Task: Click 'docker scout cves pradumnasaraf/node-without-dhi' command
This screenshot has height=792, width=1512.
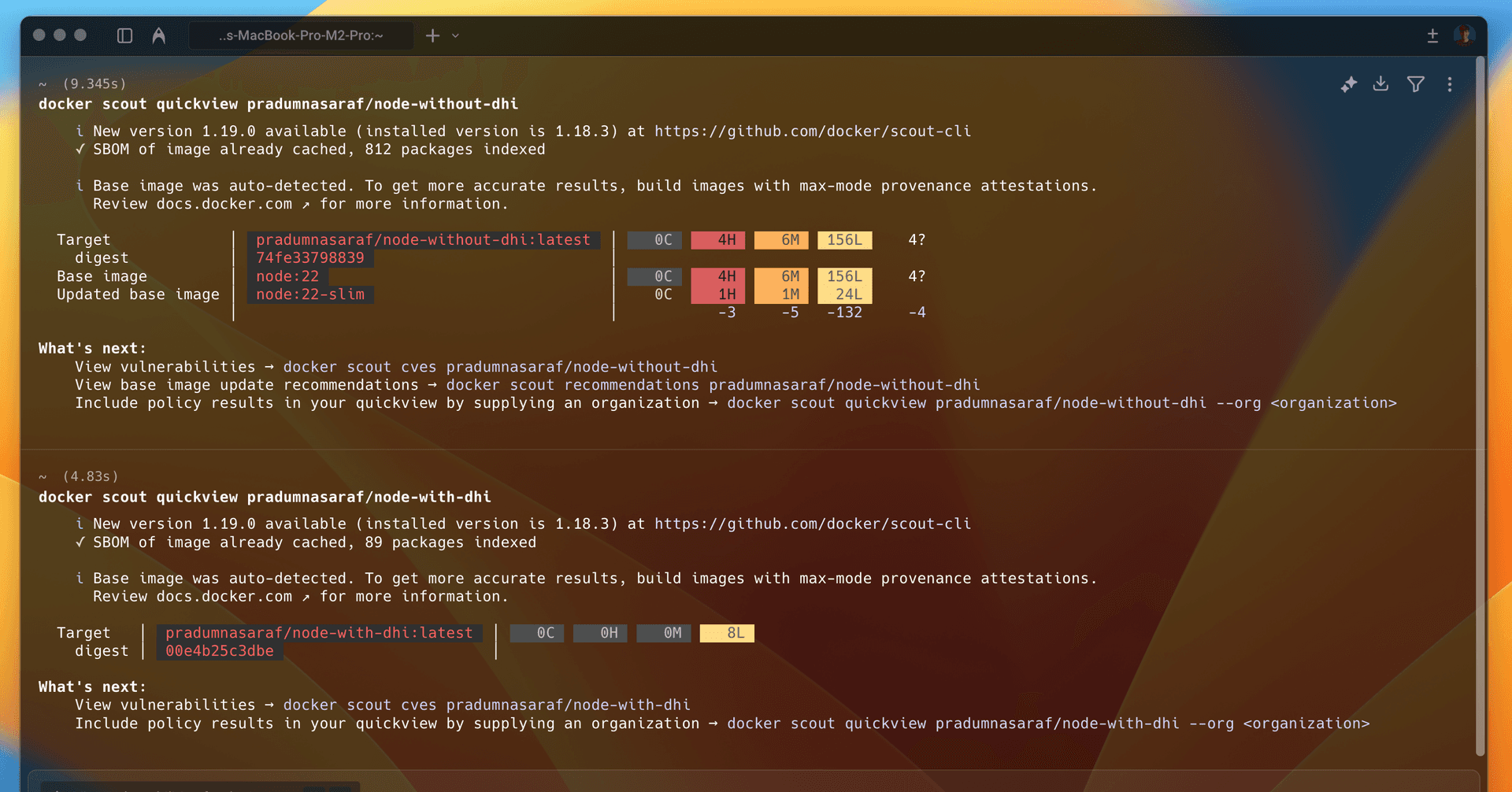Action: click(500, 367)
